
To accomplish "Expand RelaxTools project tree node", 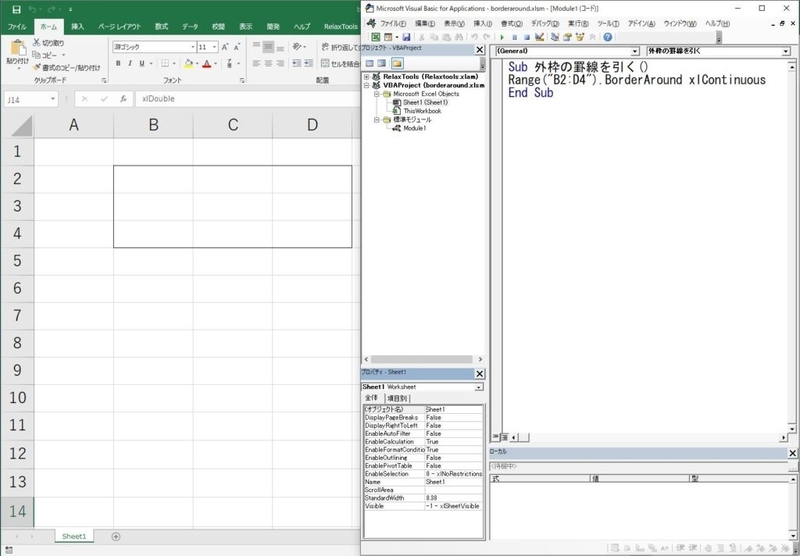I will click(x=366, y=77).
